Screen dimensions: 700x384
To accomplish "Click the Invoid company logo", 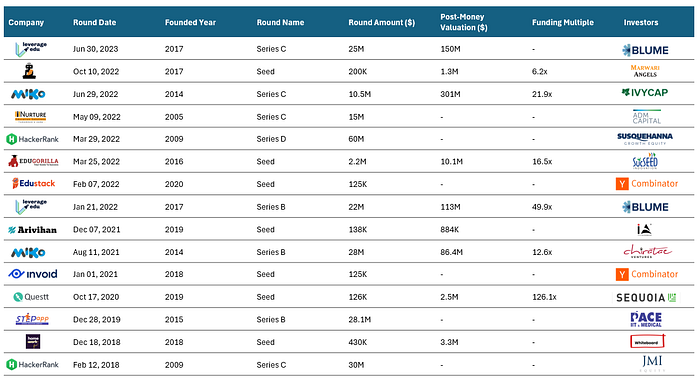I will point(33,274).
